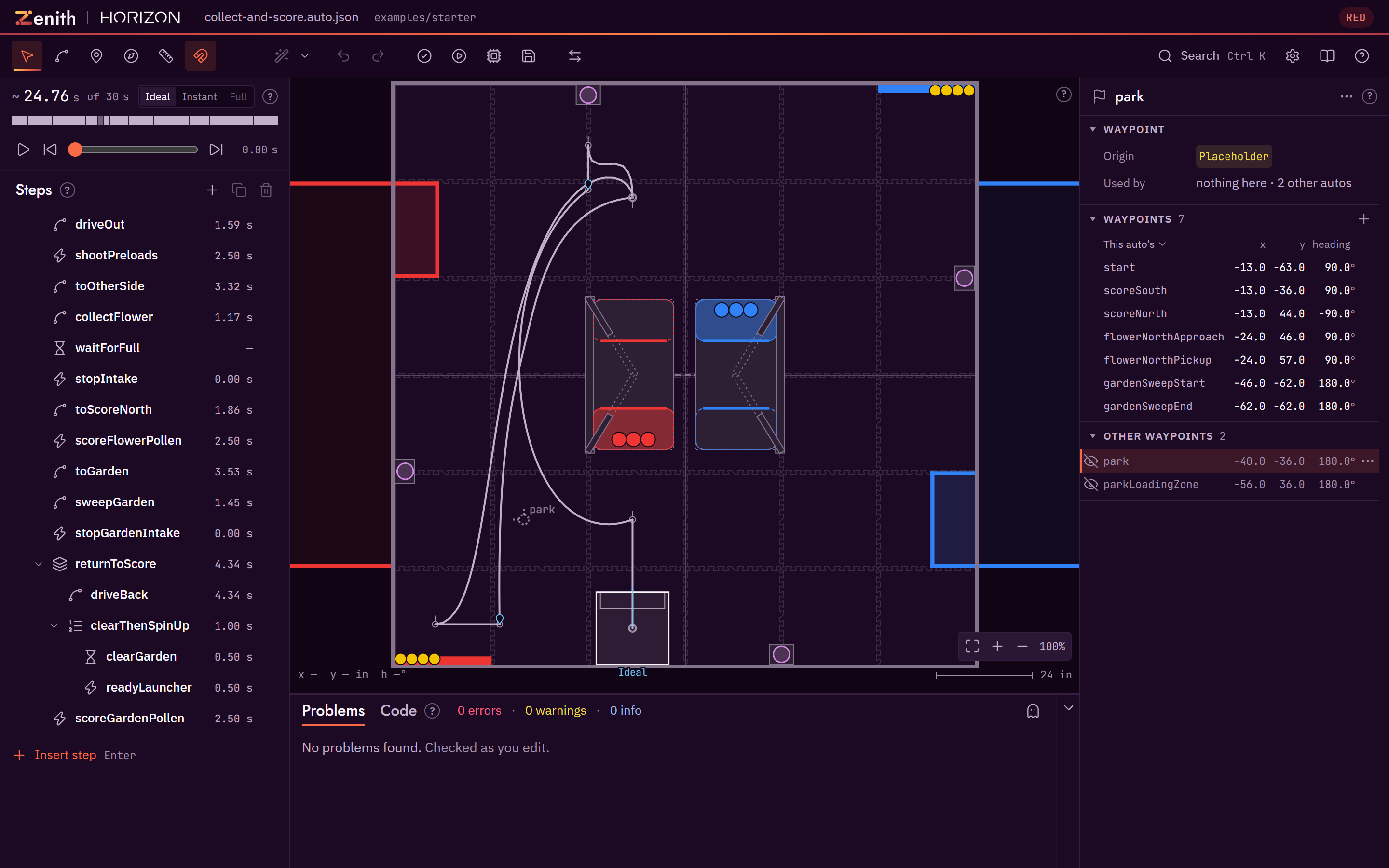The width and height of the screenshot is (1389, 868).
Task: Toggle the highlighted snapping tool
Action: (200, 55)
